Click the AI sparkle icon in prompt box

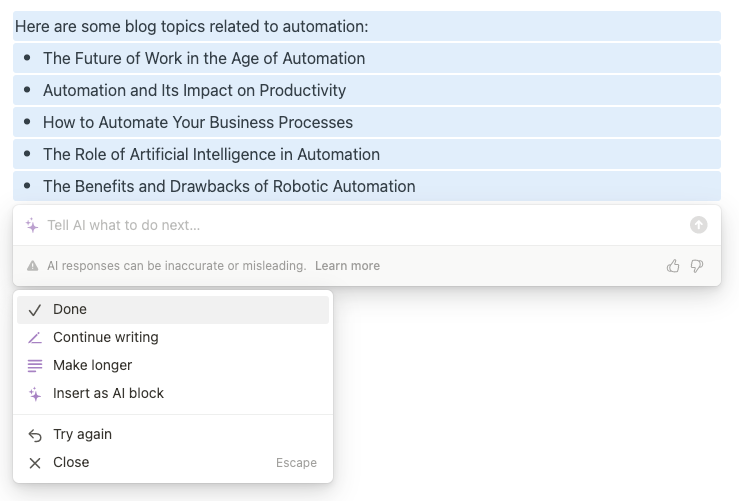[33, 225]
